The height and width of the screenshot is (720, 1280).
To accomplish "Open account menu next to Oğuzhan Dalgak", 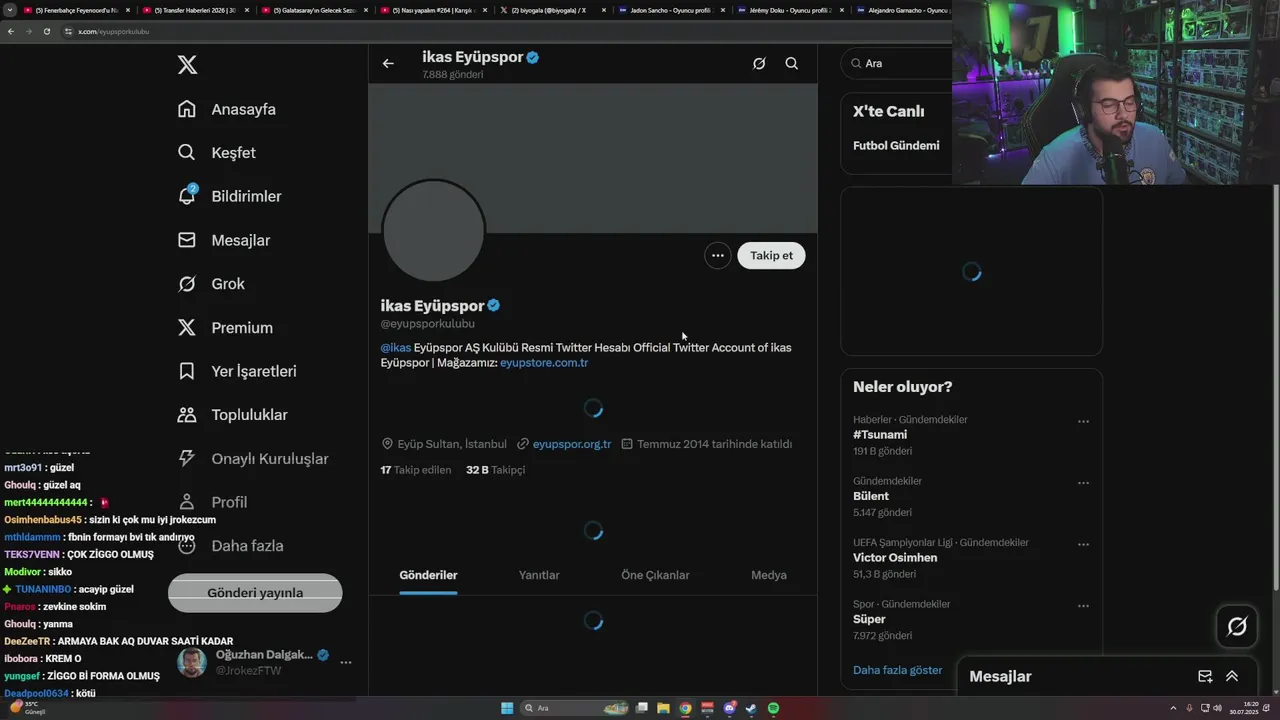I will (x=346, y=662).
